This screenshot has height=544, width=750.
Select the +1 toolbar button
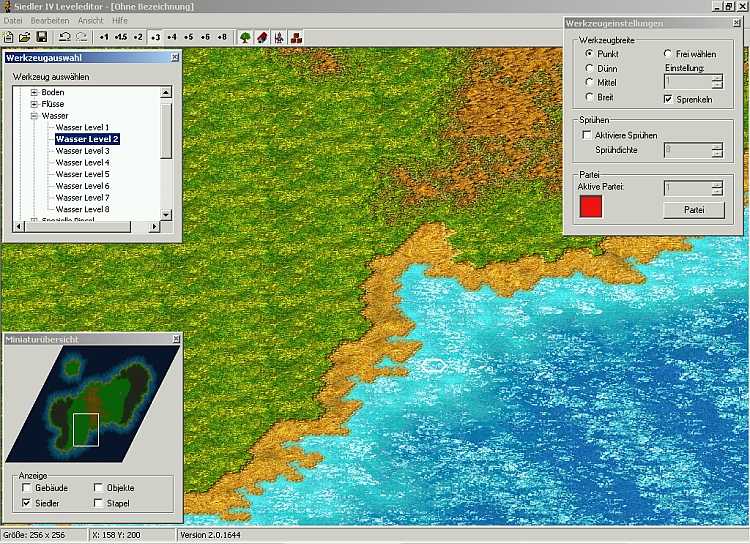104,37
